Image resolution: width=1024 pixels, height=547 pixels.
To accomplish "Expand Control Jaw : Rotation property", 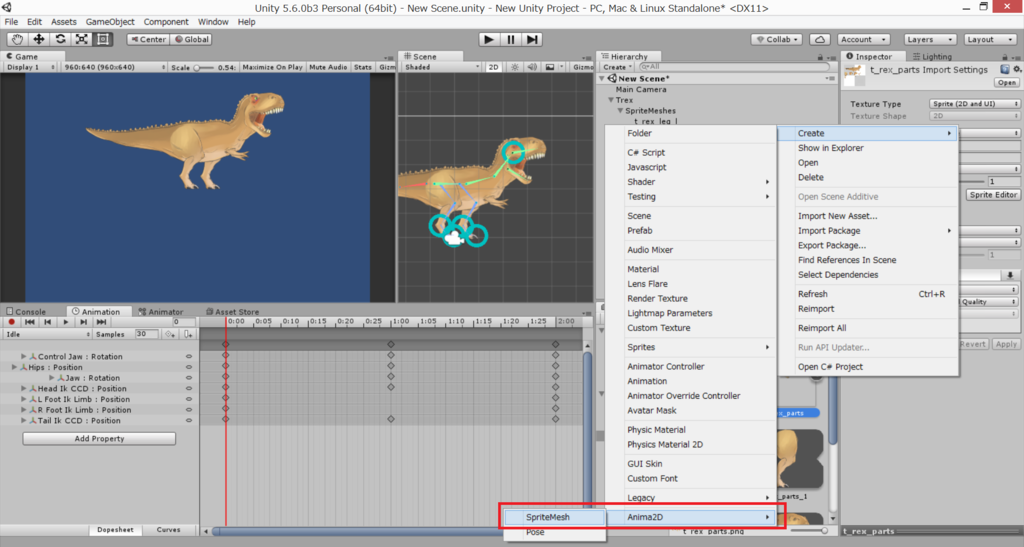I will 24,356.
